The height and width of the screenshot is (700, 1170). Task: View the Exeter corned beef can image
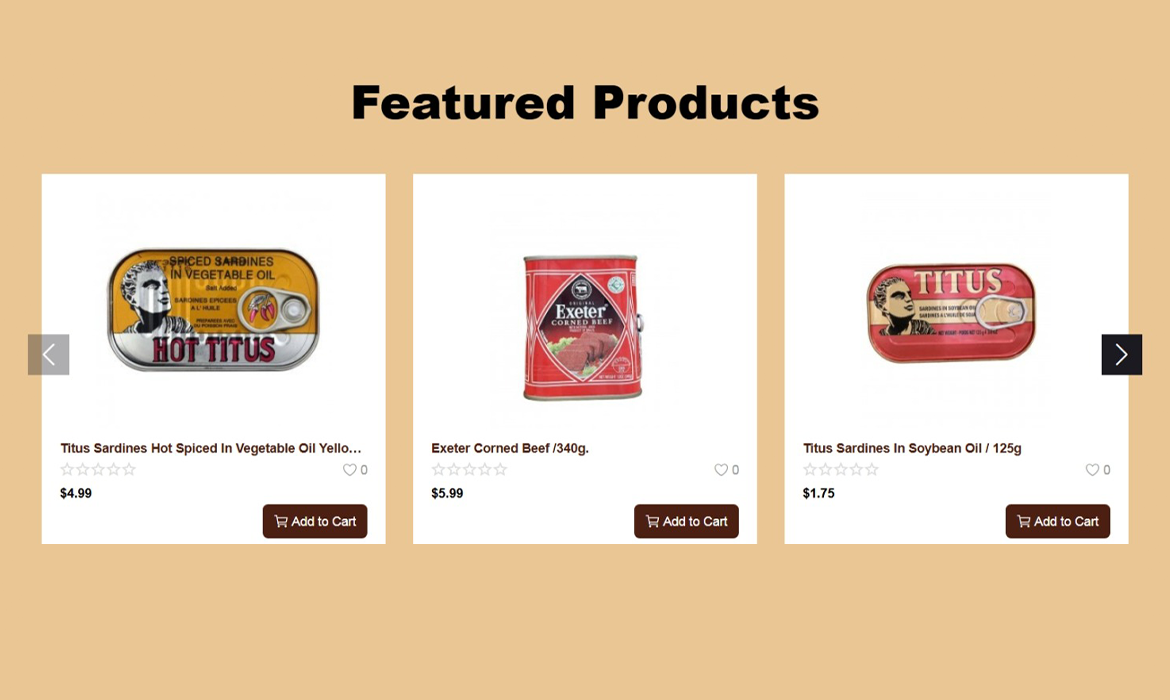point(583,328)
